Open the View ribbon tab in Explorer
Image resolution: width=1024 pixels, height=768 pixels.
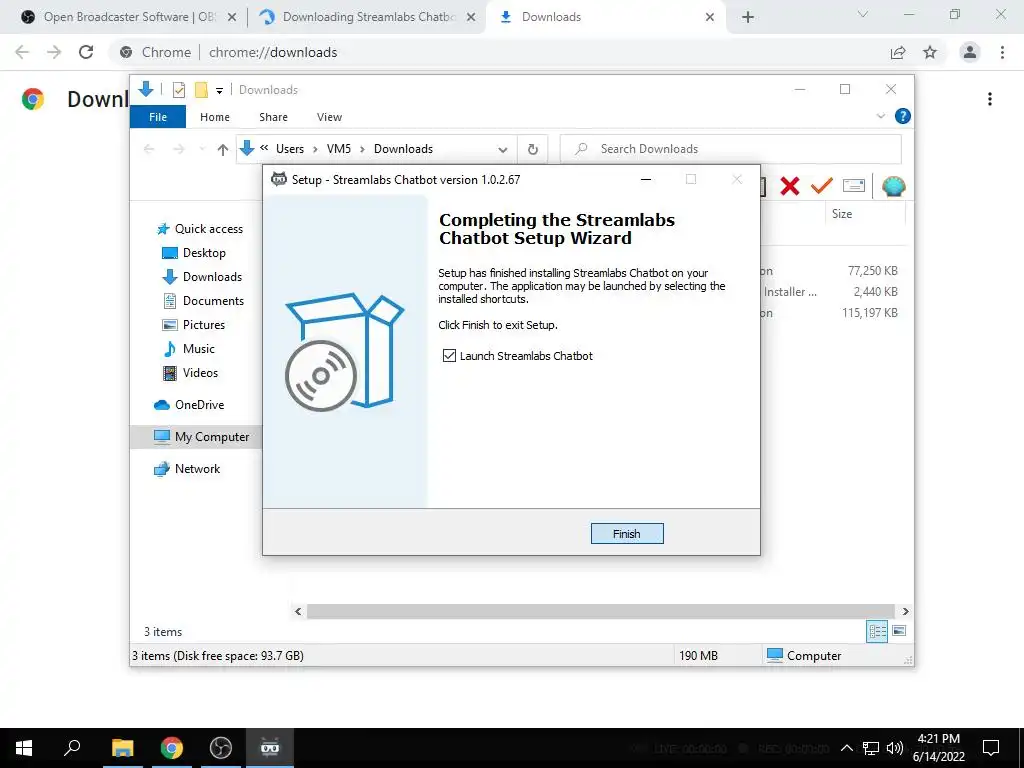(329, 117)
